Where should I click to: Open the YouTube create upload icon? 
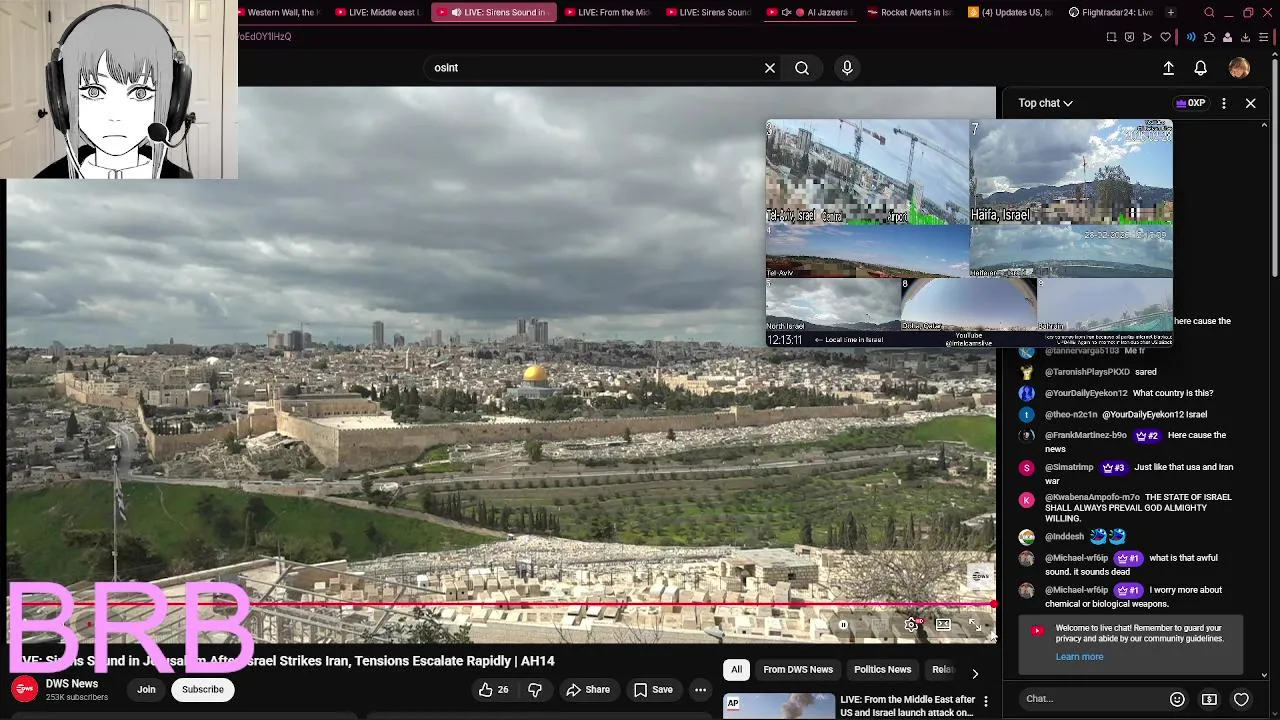tap(1168, 68)
